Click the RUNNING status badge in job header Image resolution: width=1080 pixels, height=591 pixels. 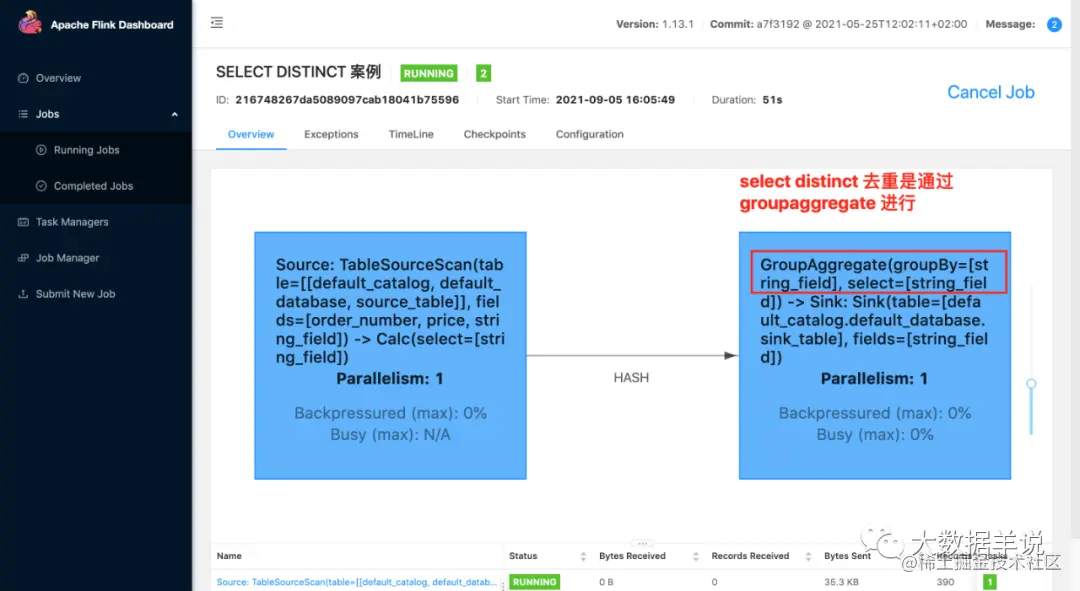pyautogui.click(x=428, y=73)
